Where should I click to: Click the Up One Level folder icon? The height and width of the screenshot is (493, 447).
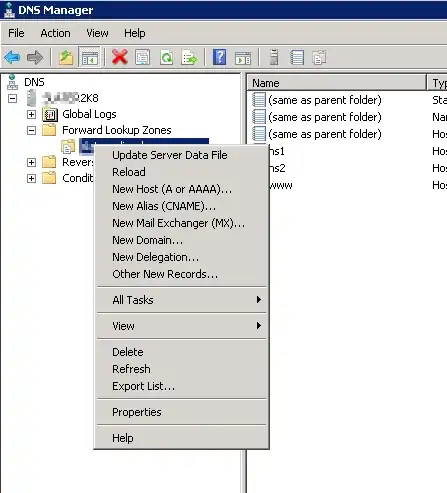66,57
